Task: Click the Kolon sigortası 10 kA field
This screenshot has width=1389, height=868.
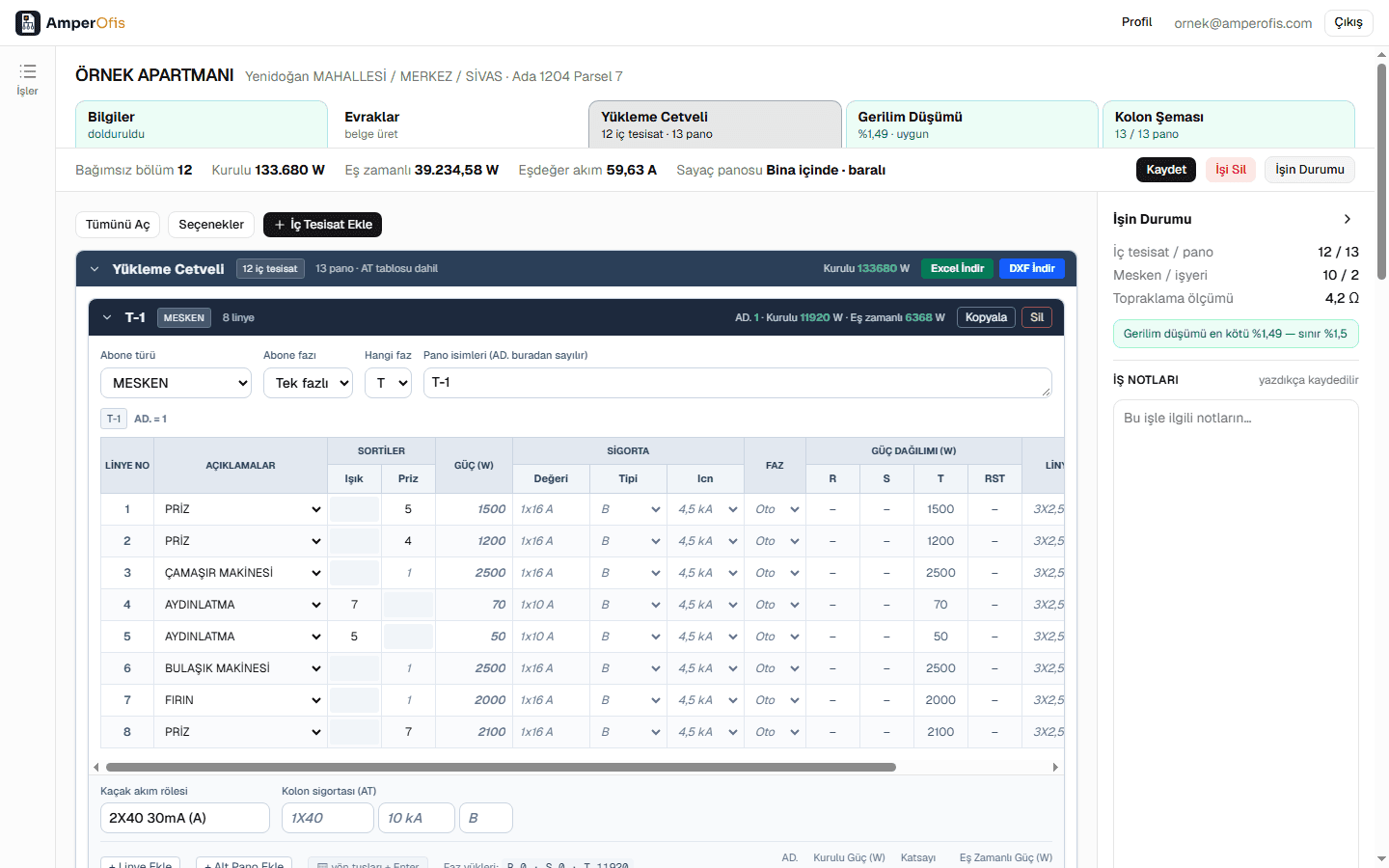Action: click(417, 818)
